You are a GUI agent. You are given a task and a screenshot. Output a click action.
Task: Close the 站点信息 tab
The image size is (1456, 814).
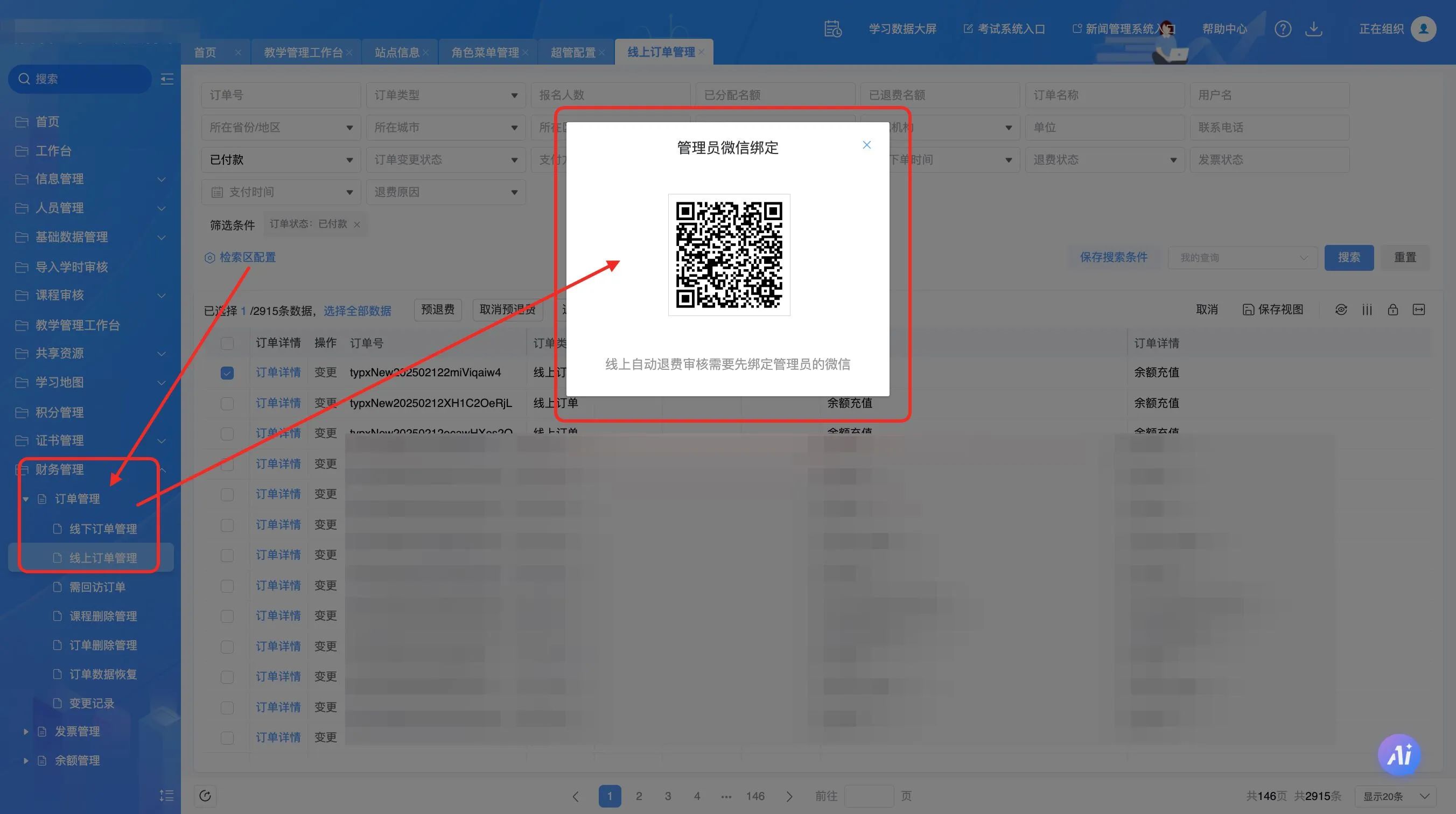tap(425, 53)
